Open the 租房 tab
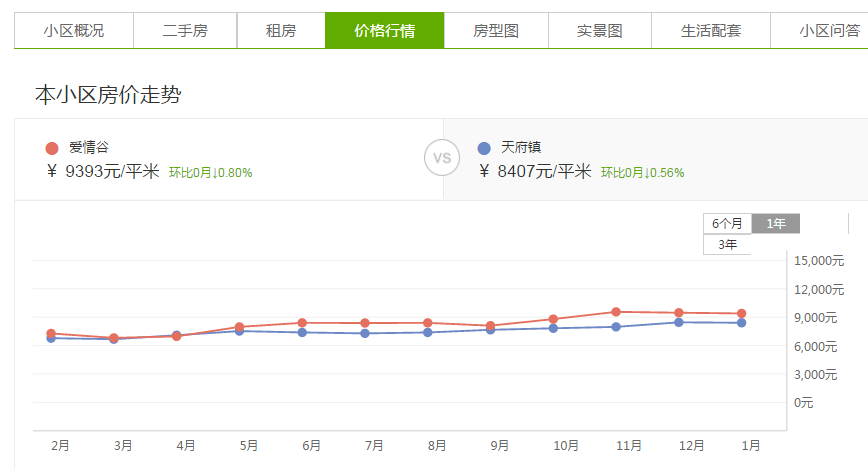The width and height of the screenshot is (868, 469). pos(281,31)
